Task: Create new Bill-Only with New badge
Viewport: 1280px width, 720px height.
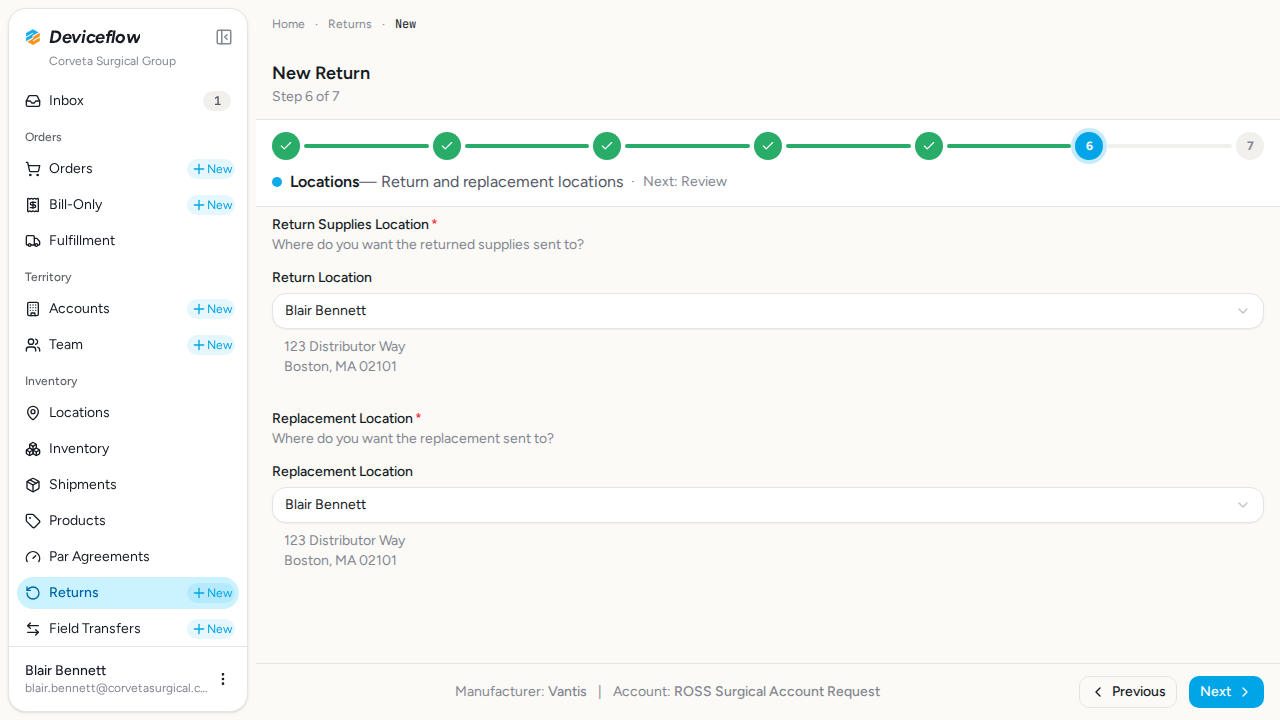Action: pos(212,205)
